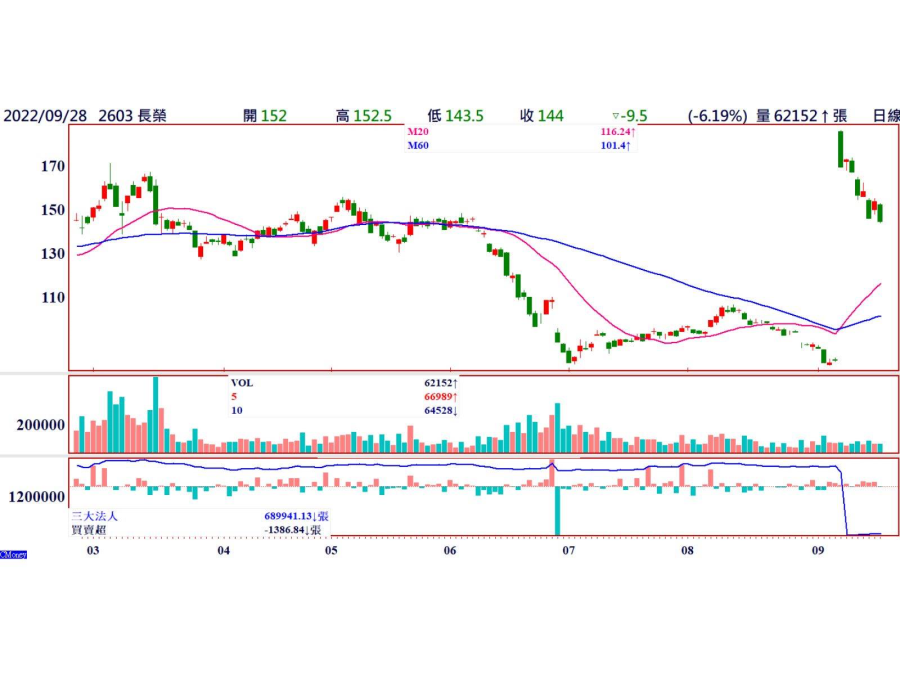Viewport: 900px width, 675px height.
Task: Click the 170 price axis label
Action: coord(52,166)
